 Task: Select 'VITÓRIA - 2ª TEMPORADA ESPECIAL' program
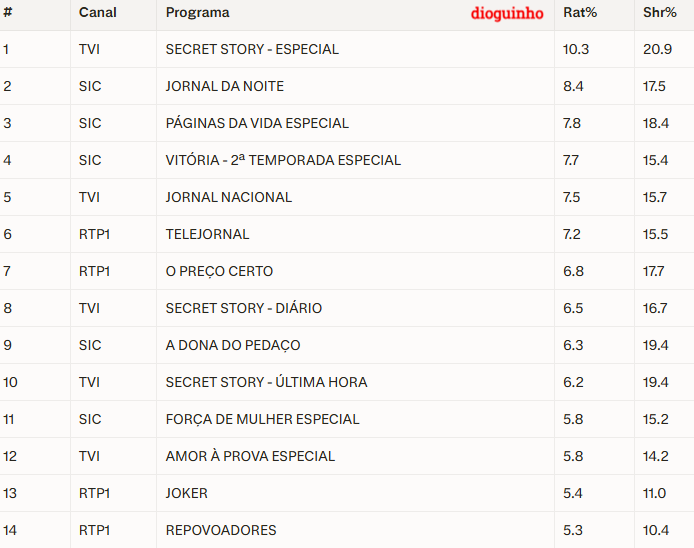point(283,160)
